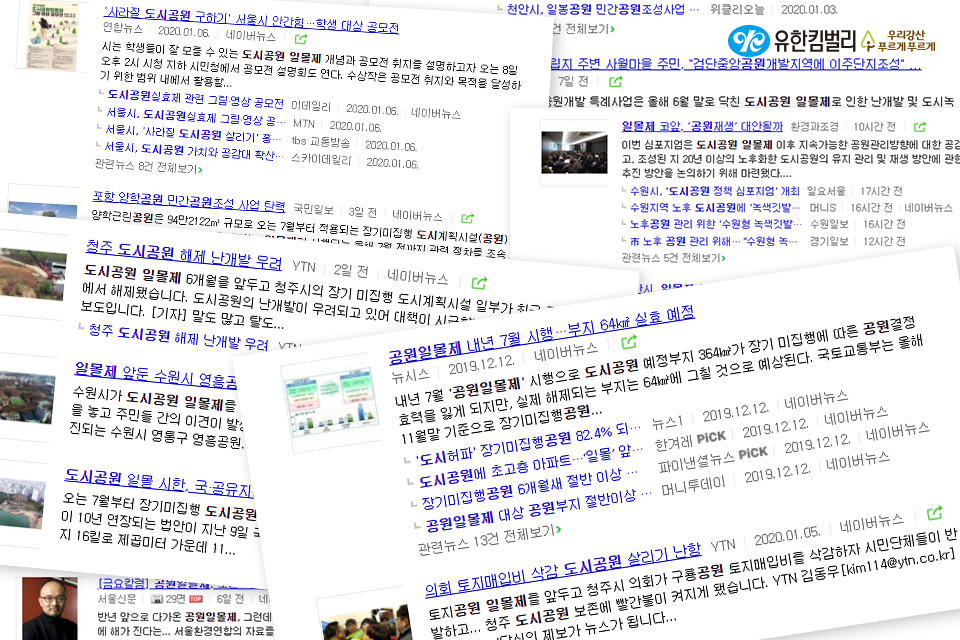Open headline 일몰제 코앞, '공원재생' 대안될까
The height and width of the screenshot is (640, 960).
pos(702,126)
